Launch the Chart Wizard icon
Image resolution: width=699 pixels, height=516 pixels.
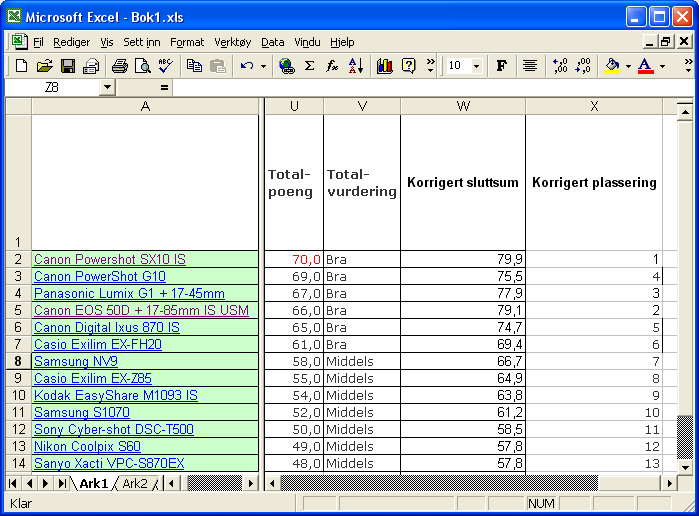point(384,66)
